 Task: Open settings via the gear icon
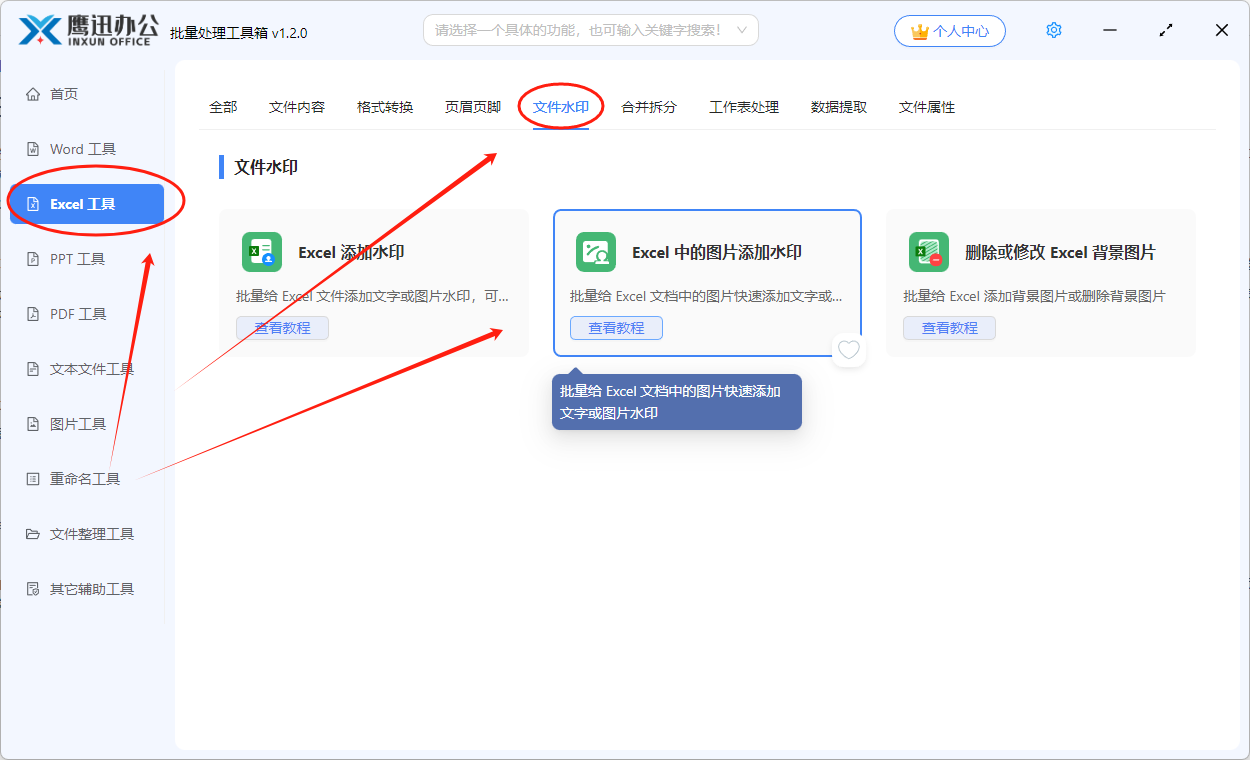(x=1053, y=30)
